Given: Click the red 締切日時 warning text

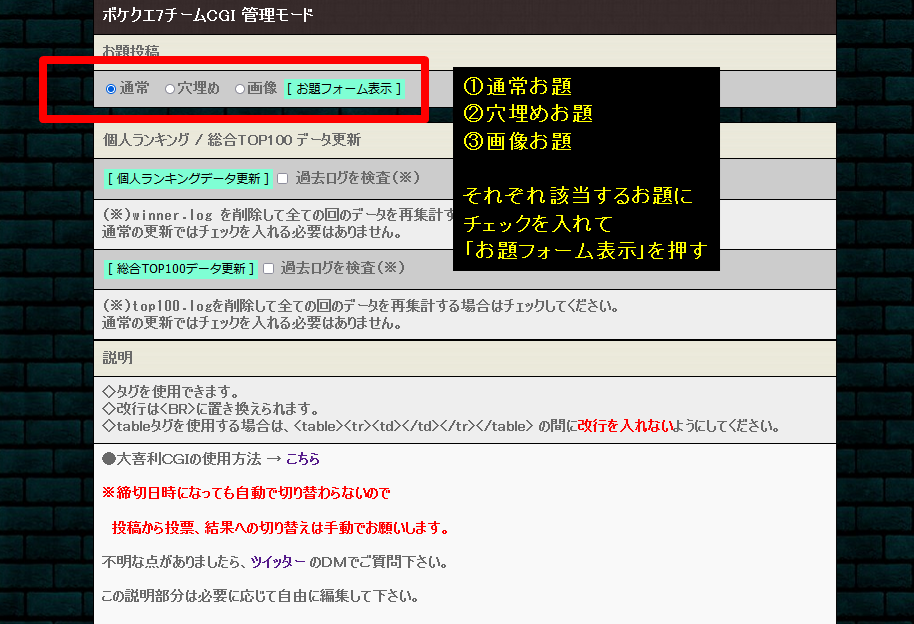Looking at the screenshot, I should click(x=246, y=493).
